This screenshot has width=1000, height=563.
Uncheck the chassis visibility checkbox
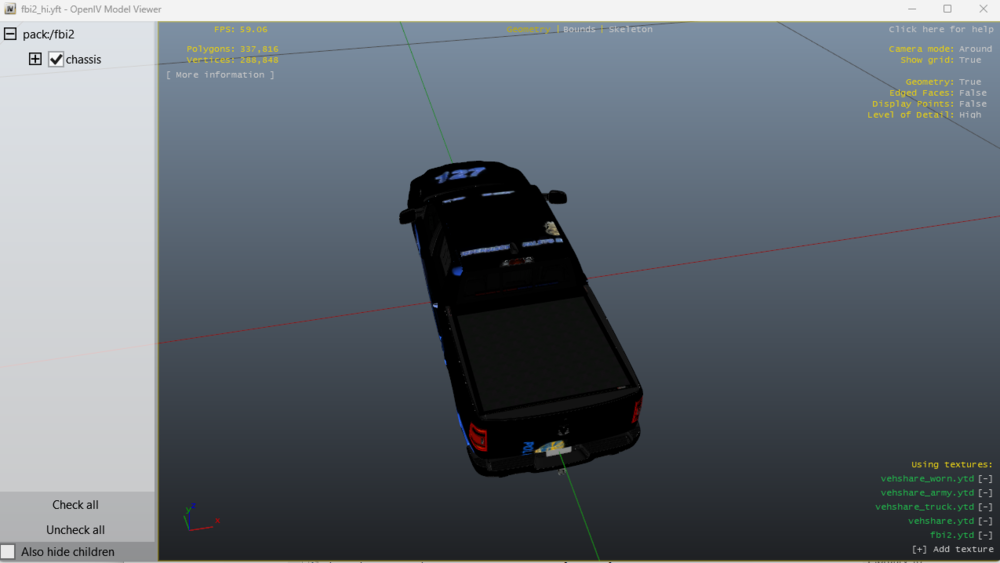tap(56, 59)
